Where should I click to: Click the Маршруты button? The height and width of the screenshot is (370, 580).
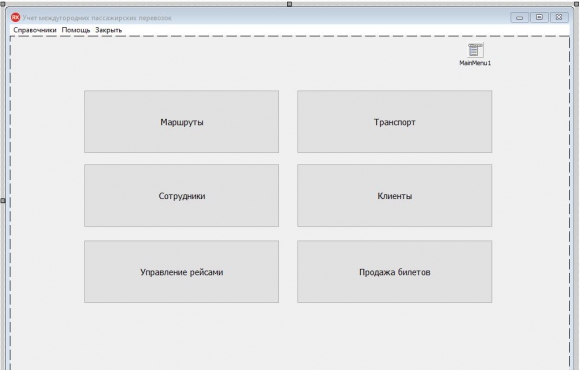click(x=182, y=122)
